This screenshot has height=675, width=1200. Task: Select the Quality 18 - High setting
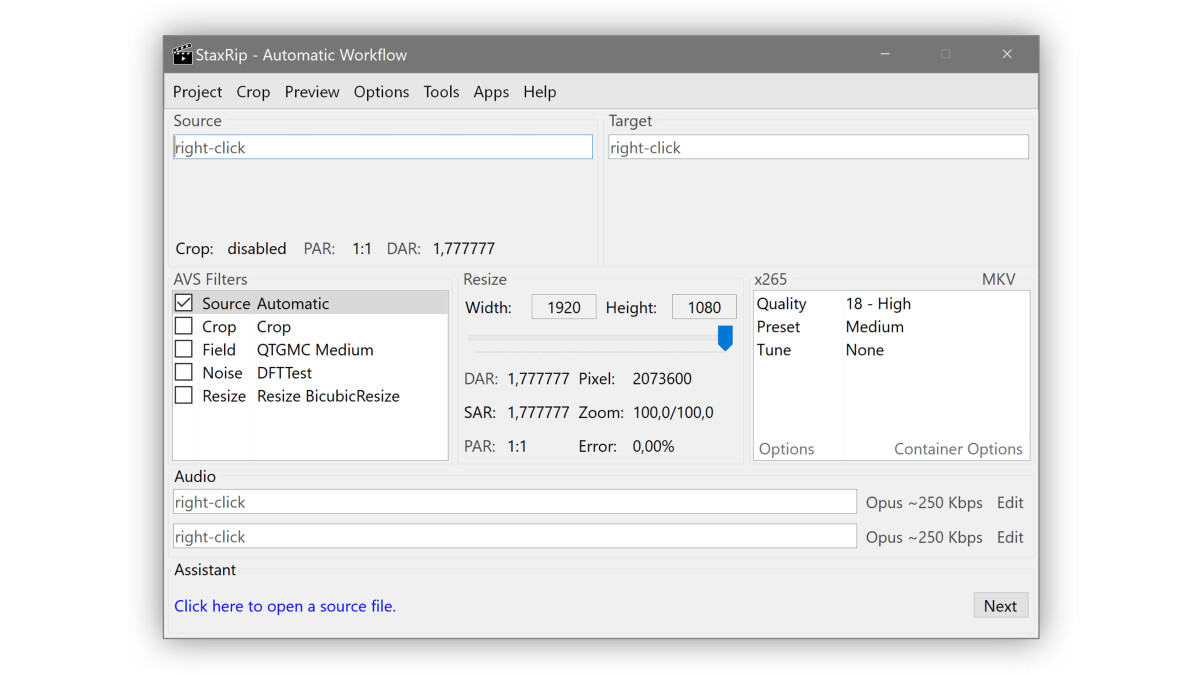[x=878, y=304]
